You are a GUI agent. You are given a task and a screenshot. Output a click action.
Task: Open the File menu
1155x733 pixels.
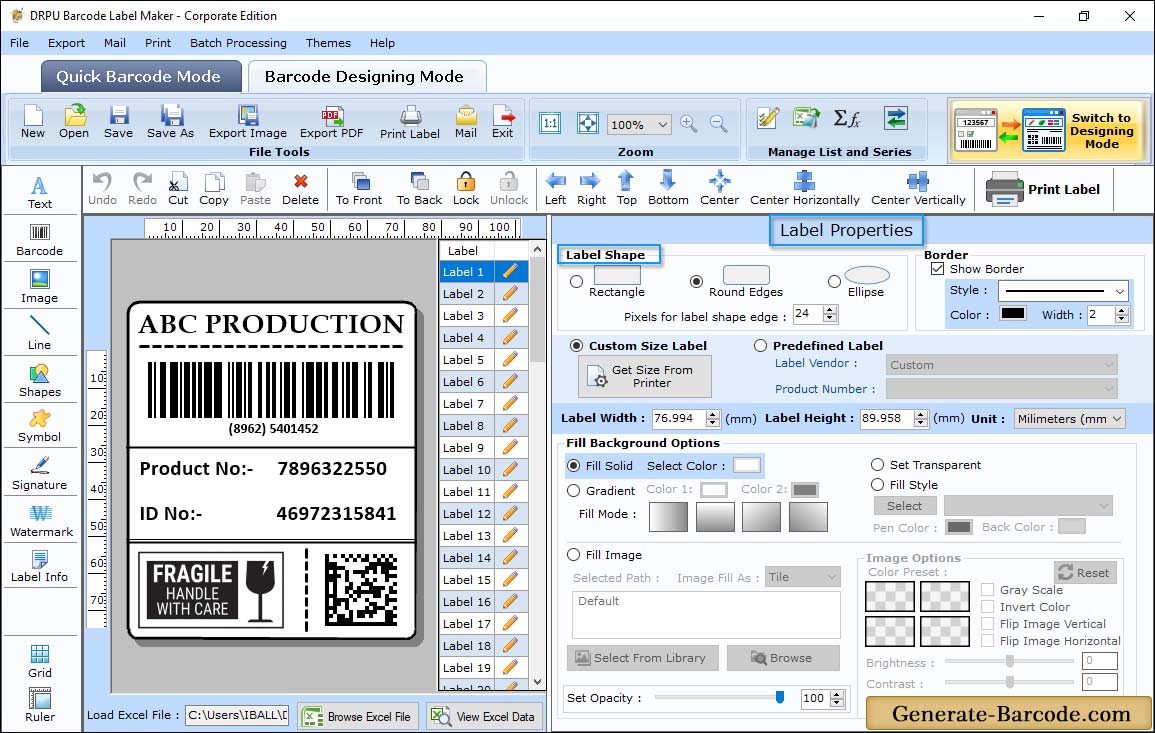[20, 43]
